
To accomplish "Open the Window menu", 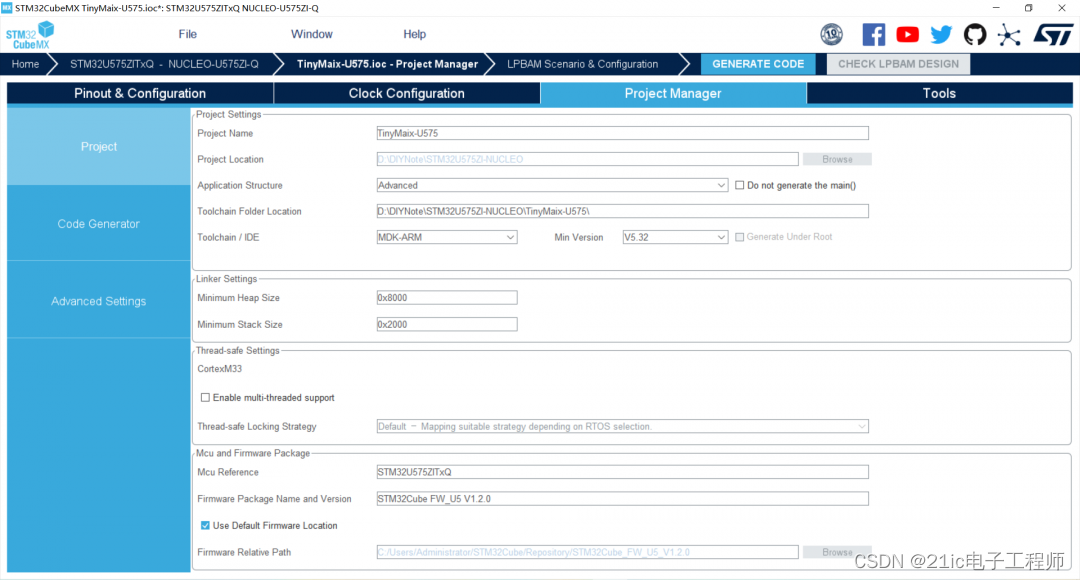I will (x=311, y=34).
